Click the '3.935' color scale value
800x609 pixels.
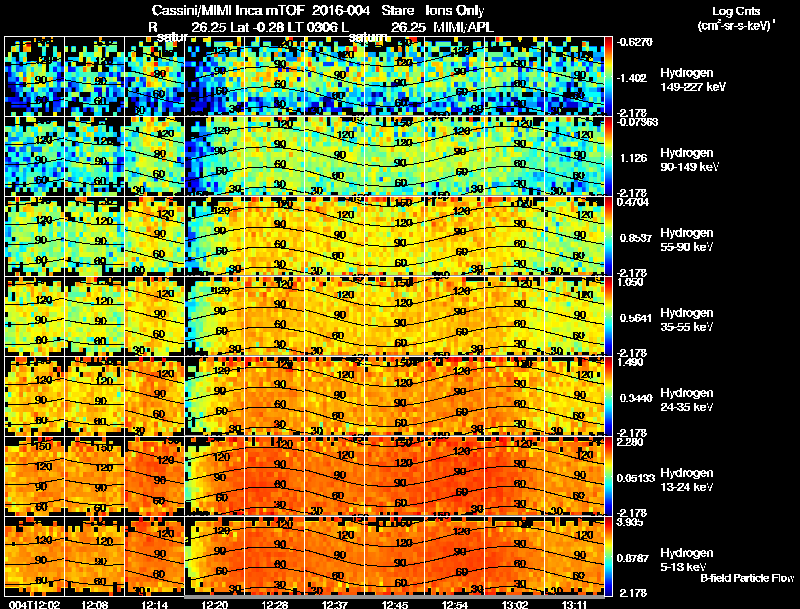(x=630, y=522)
